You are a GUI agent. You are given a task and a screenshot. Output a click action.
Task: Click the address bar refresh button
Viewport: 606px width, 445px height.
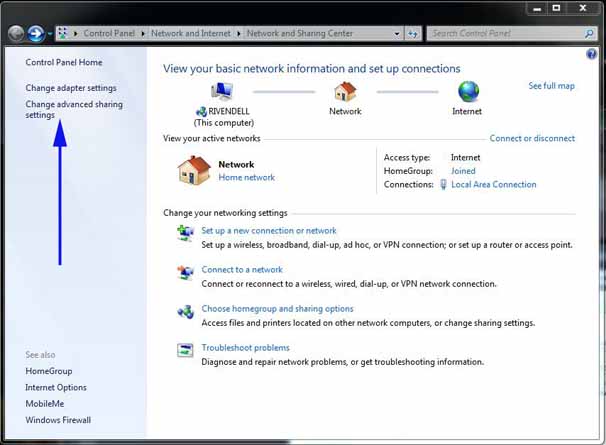[413, 34]
